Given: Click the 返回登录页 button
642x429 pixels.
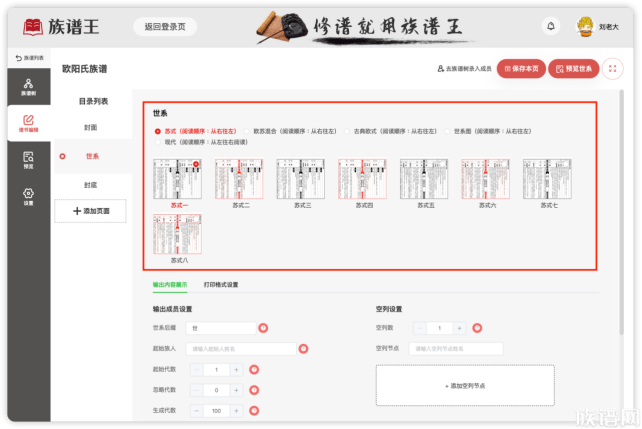Looking at the screenshot, I should (165, 27).
